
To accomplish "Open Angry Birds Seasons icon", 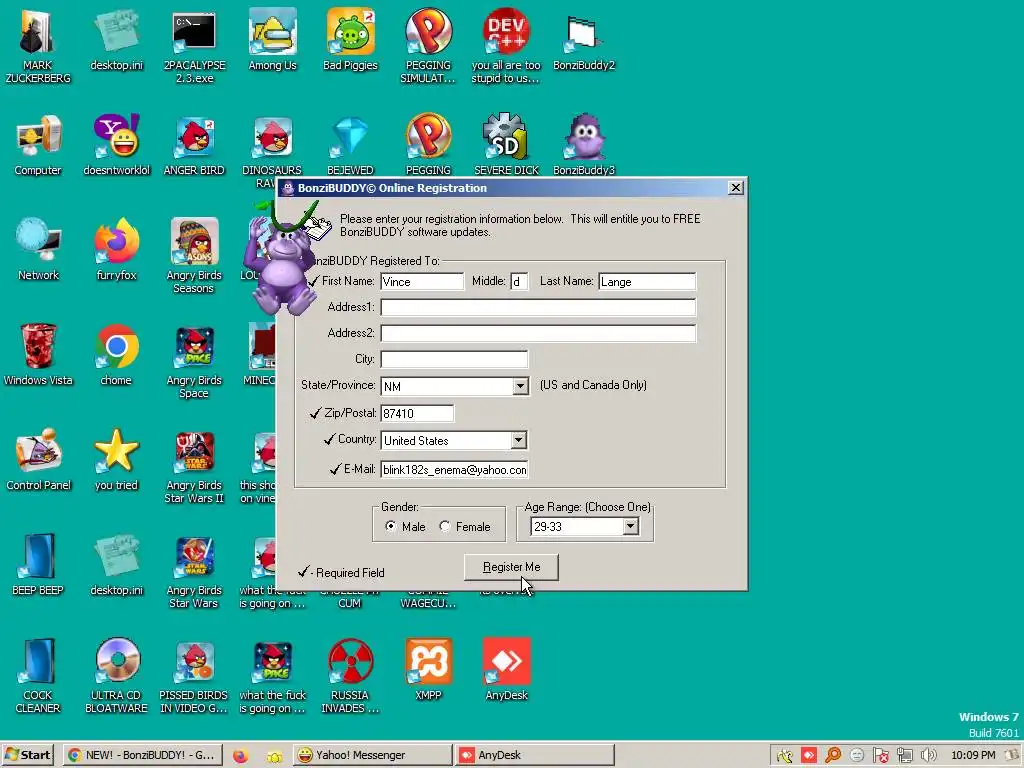I will (194, 255).
